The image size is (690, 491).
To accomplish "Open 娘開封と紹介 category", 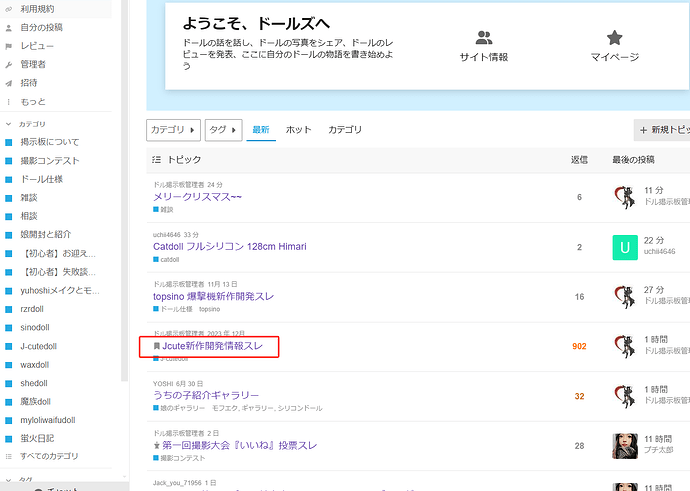I will point(45,235).
